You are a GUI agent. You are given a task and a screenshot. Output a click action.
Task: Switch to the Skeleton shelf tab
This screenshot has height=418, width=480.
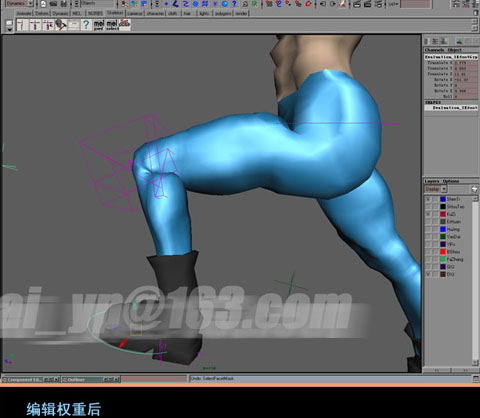[x=115, y=13]
